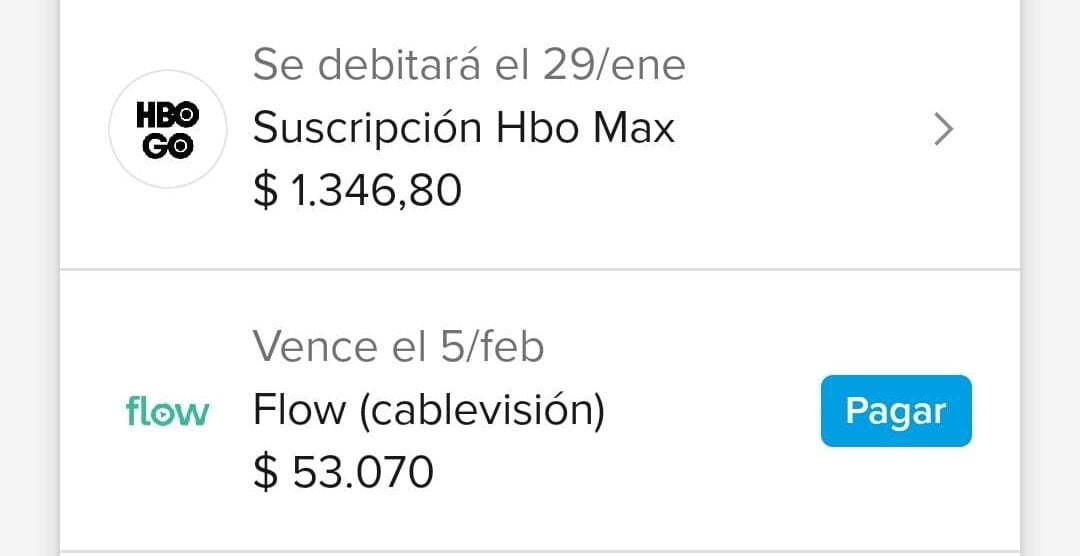Image resolution: width=1080 pixels, height=556 pixels.
Task: Select the Flow (cablevisión) title
Action: pos(429,410)
